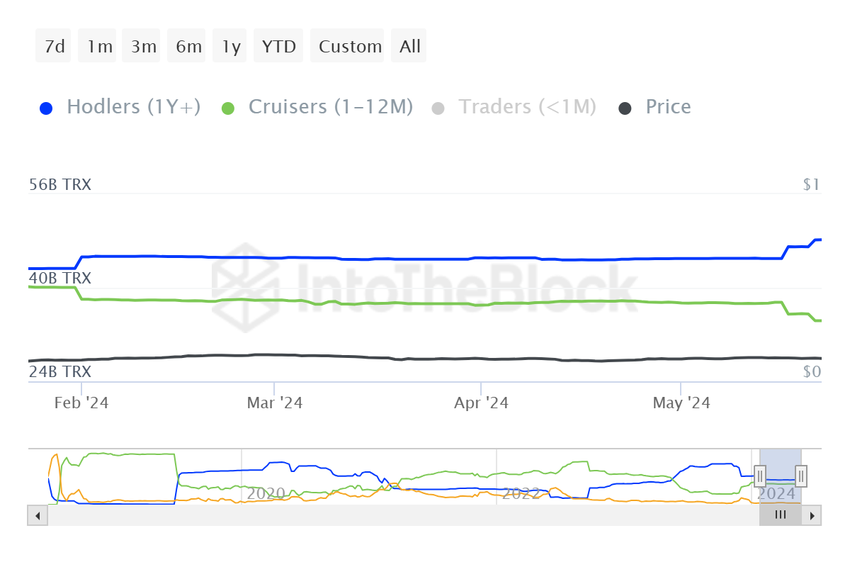Click the scrollbar right arrow
The height and width of the screenshot is (567, 850).
812,516
